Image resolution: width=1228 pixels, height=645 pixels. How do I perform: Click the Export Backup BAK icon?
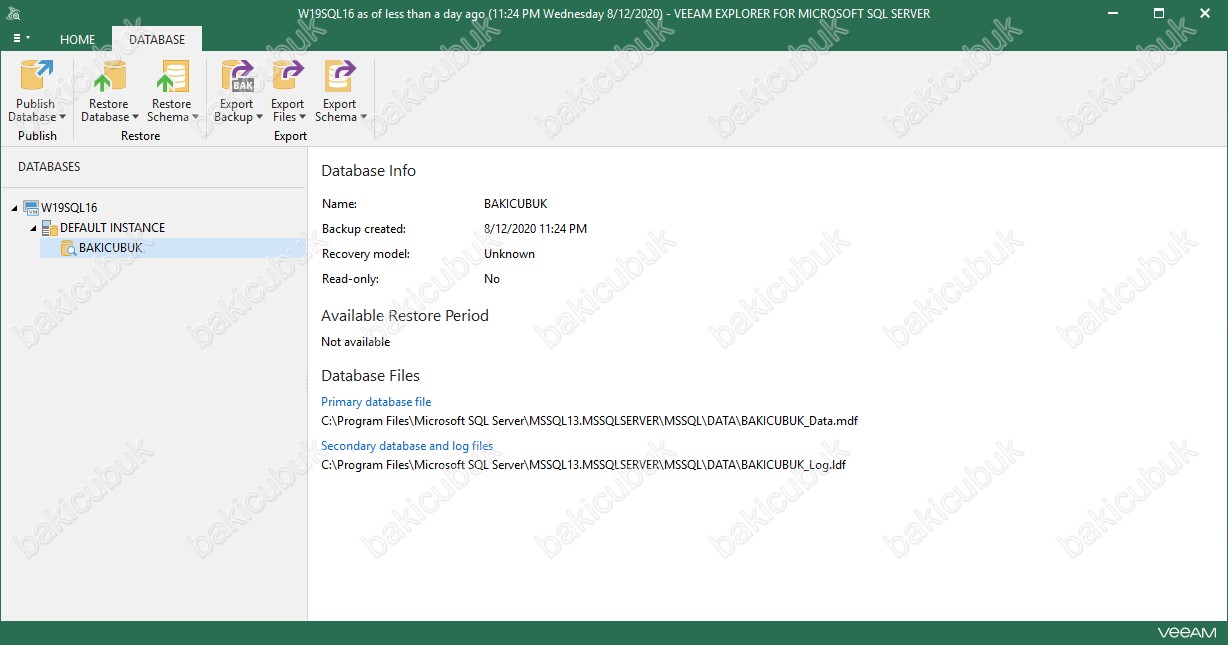(x=237, y=76)
